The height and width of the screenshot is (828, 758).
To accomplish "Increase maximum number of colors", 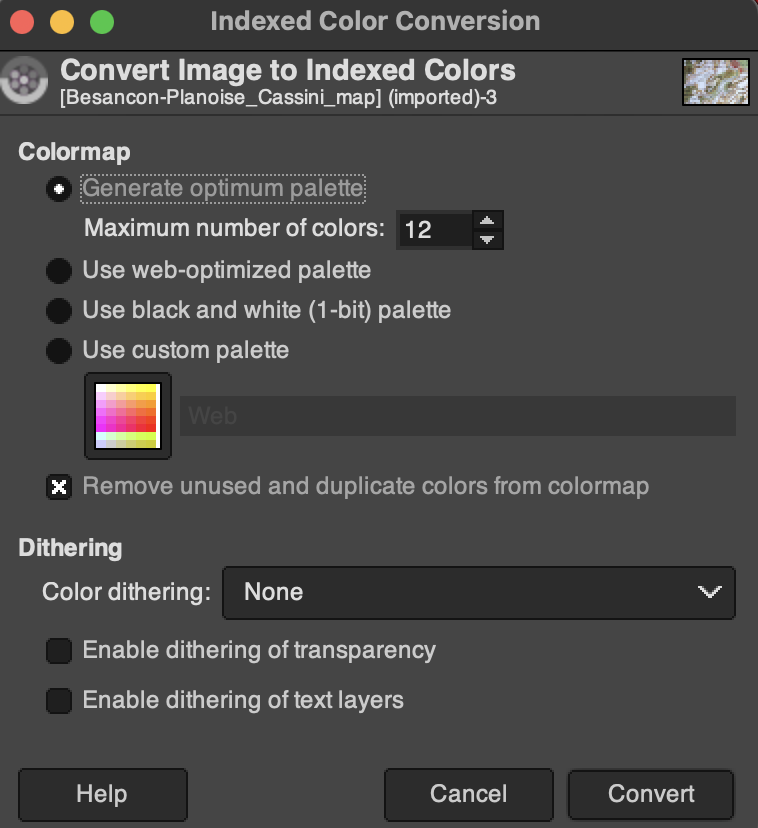I will pyautogui.click(x=487, y=221).
